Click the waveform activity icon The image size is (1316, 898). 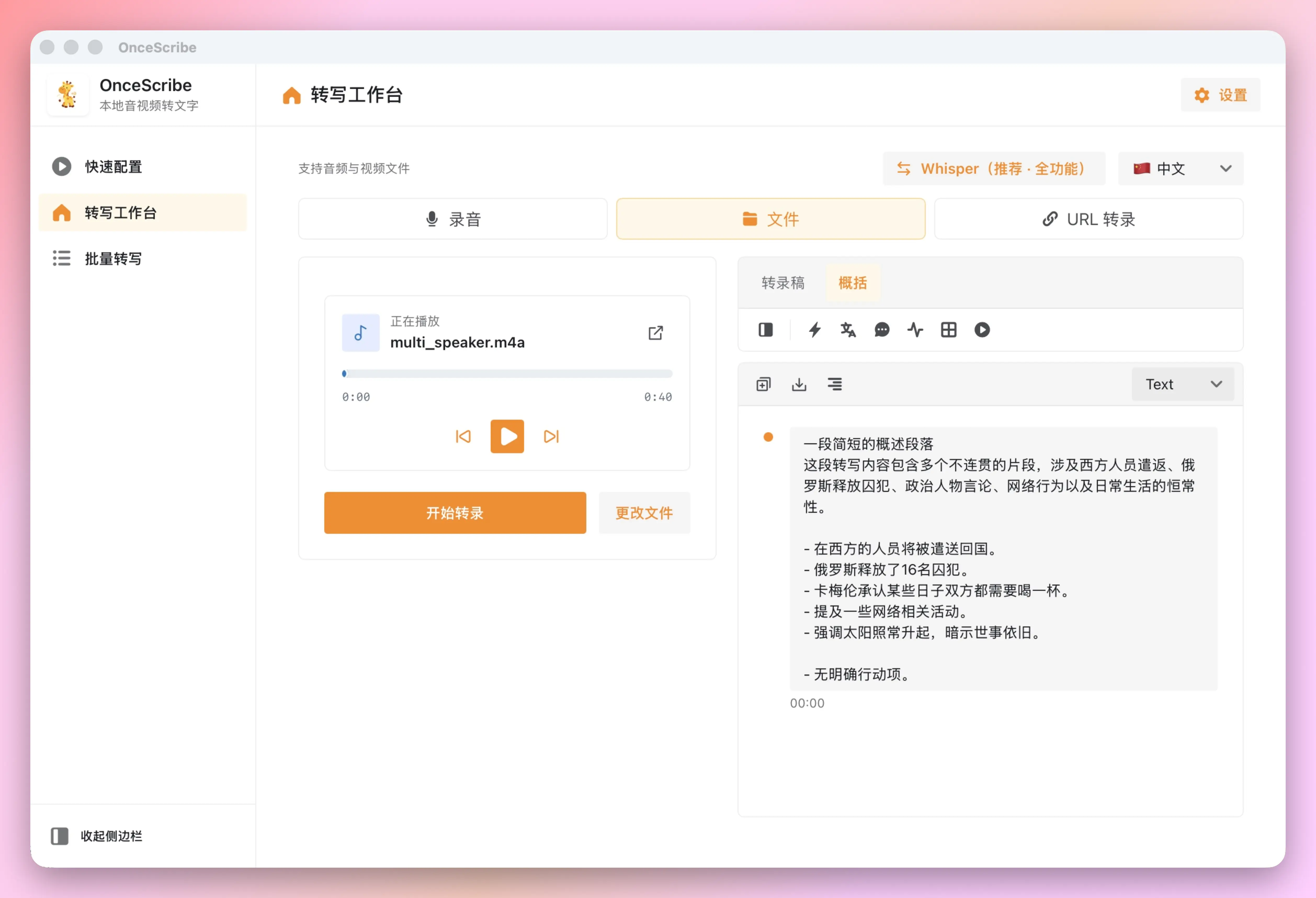click(x=915, y=330)
